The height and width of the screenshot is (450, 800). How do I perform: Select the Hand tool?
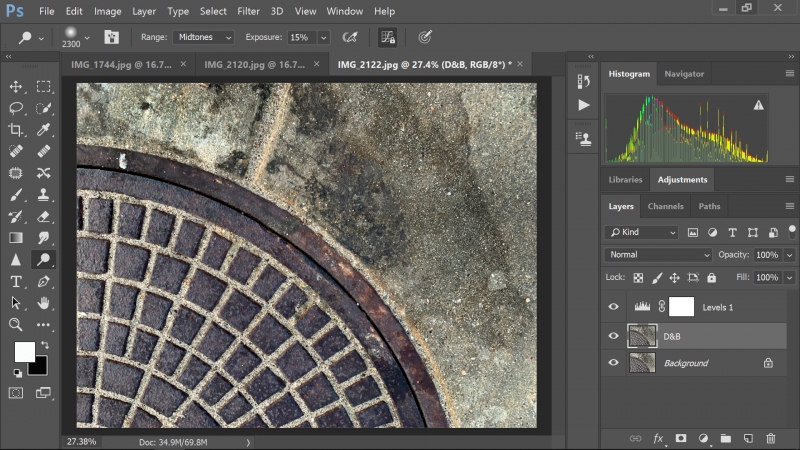[x=43, y=303]
